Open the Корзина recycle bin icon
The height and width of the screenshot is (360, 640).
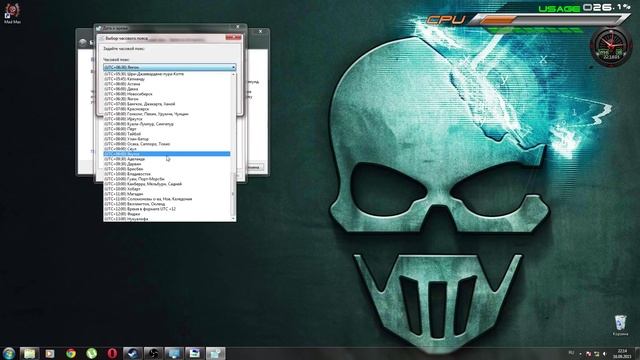620,326
